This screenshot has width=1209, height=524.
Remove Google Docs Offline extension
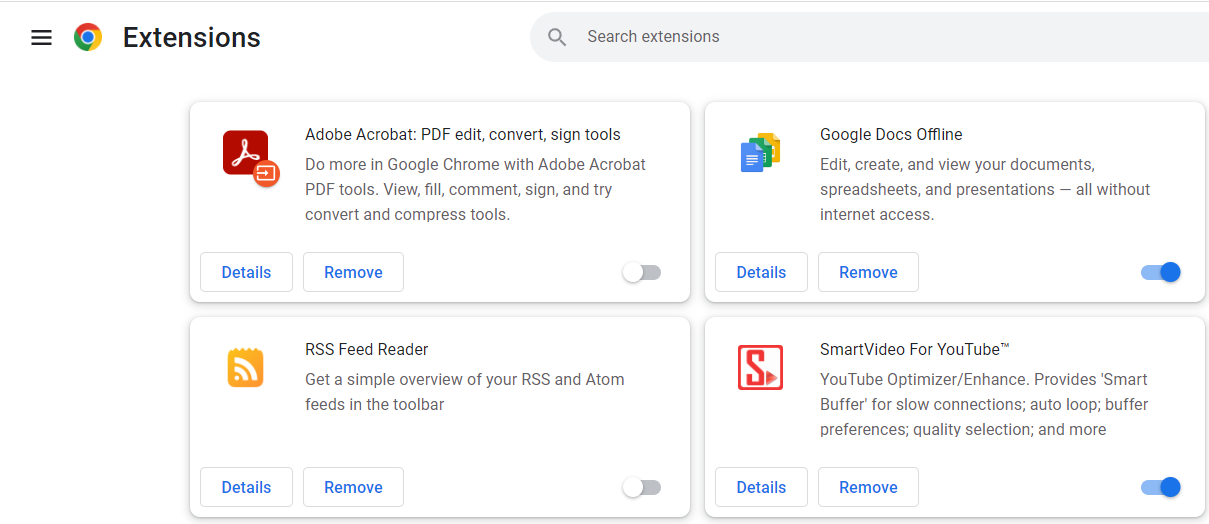(868, 272)
